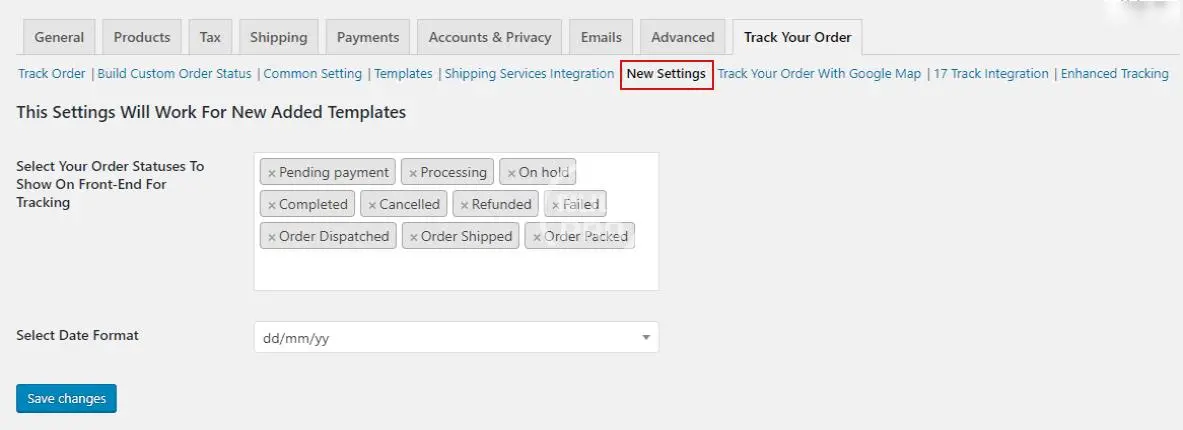Remove the Order Dispatched status tag

point(271,237)
